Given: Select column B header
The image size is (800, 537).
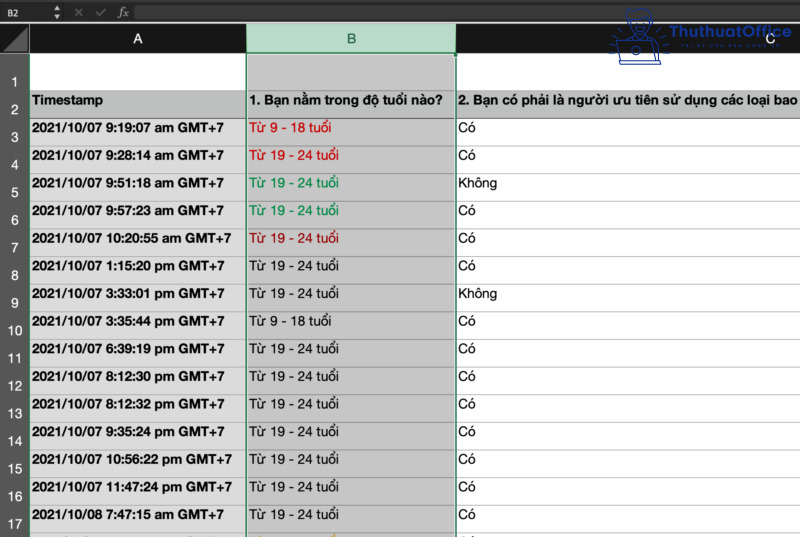Looking at the screenshot, I should click(351, 39).
